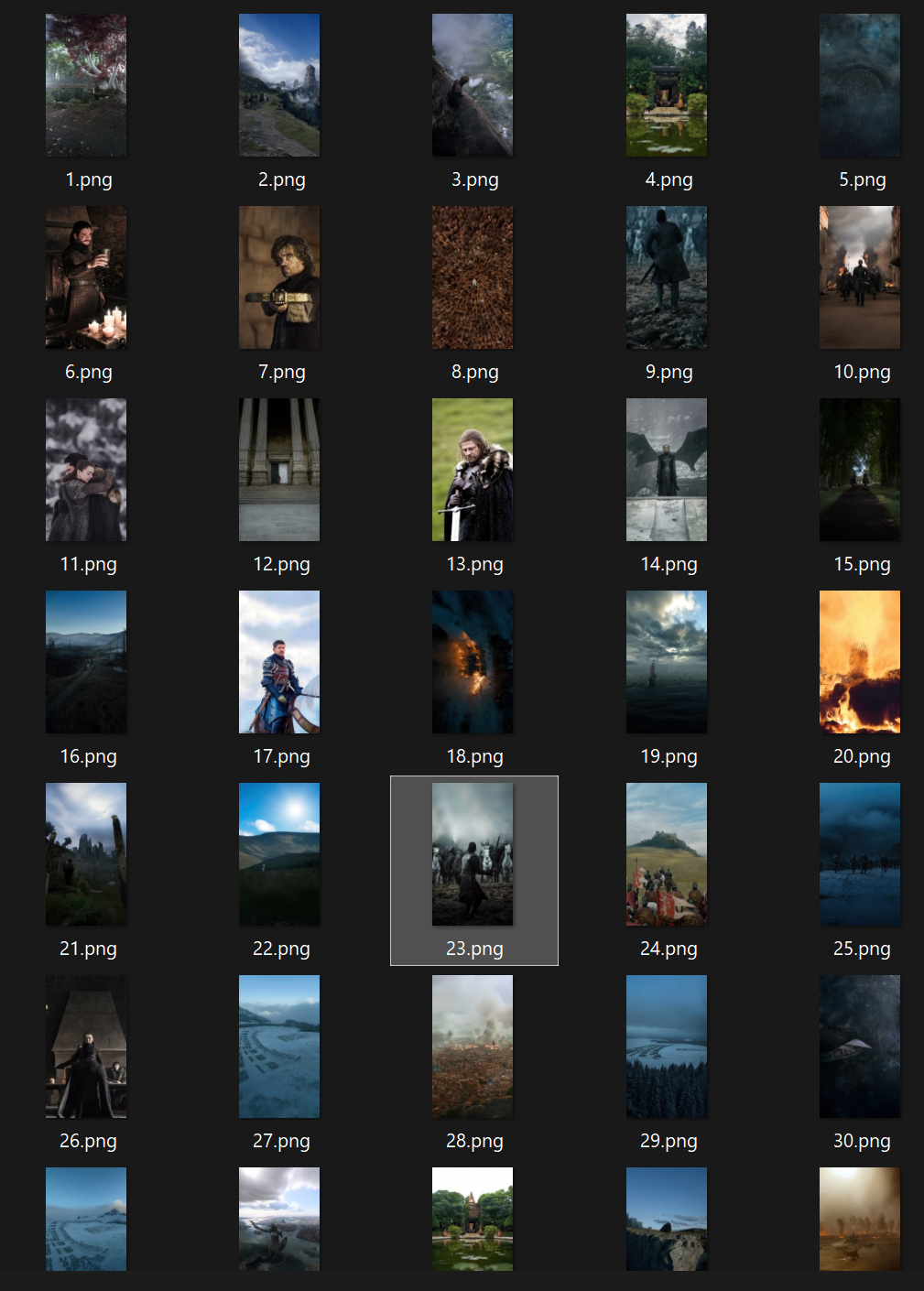Viewport: 924px width, 1291px height.
Task: Click the file name 8.png
Action: 475,373
